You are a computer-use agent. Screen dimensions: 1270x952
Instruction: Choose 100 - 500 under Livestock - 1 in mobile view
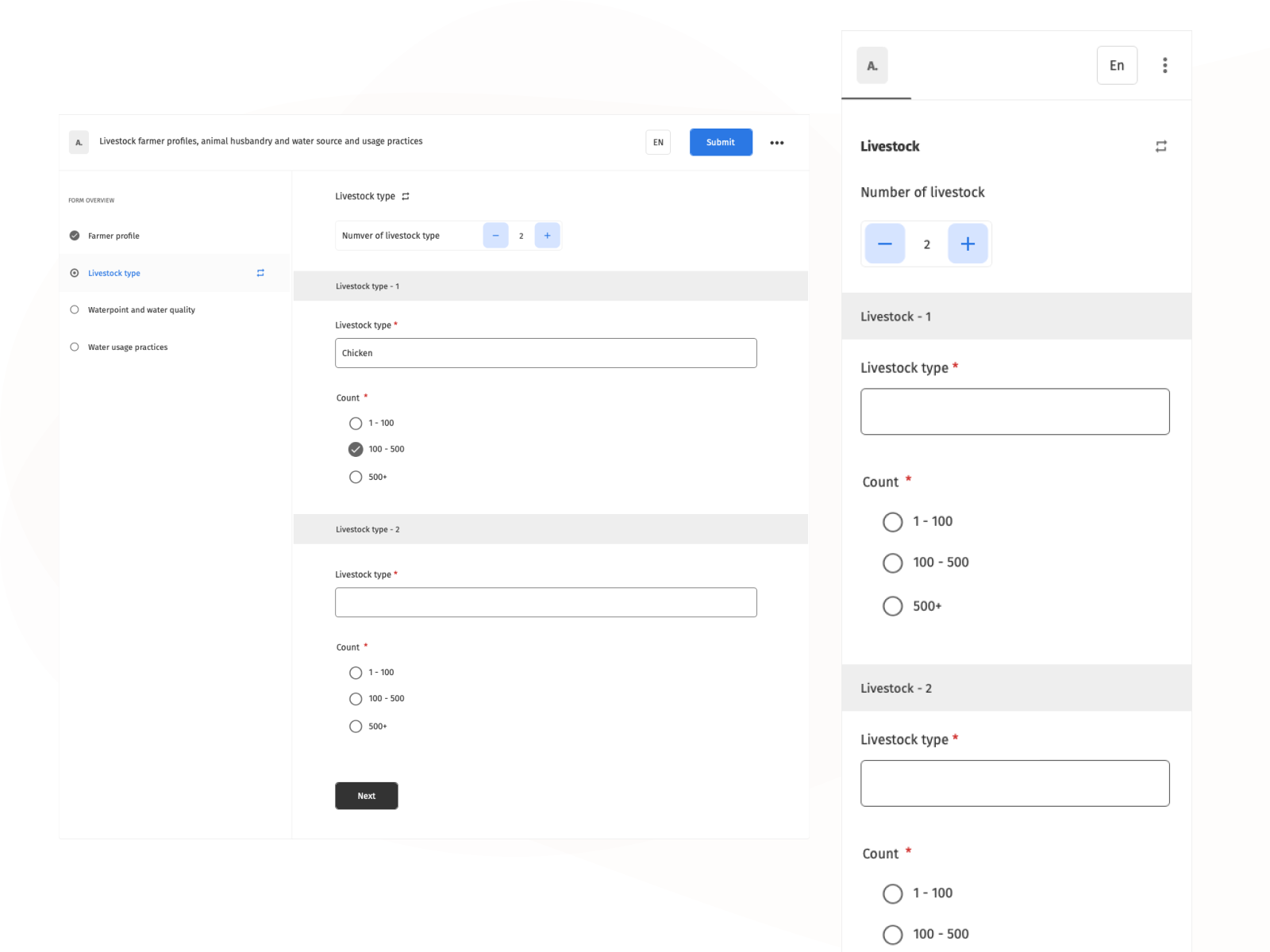pyautogui.click(x=892, y=562)
